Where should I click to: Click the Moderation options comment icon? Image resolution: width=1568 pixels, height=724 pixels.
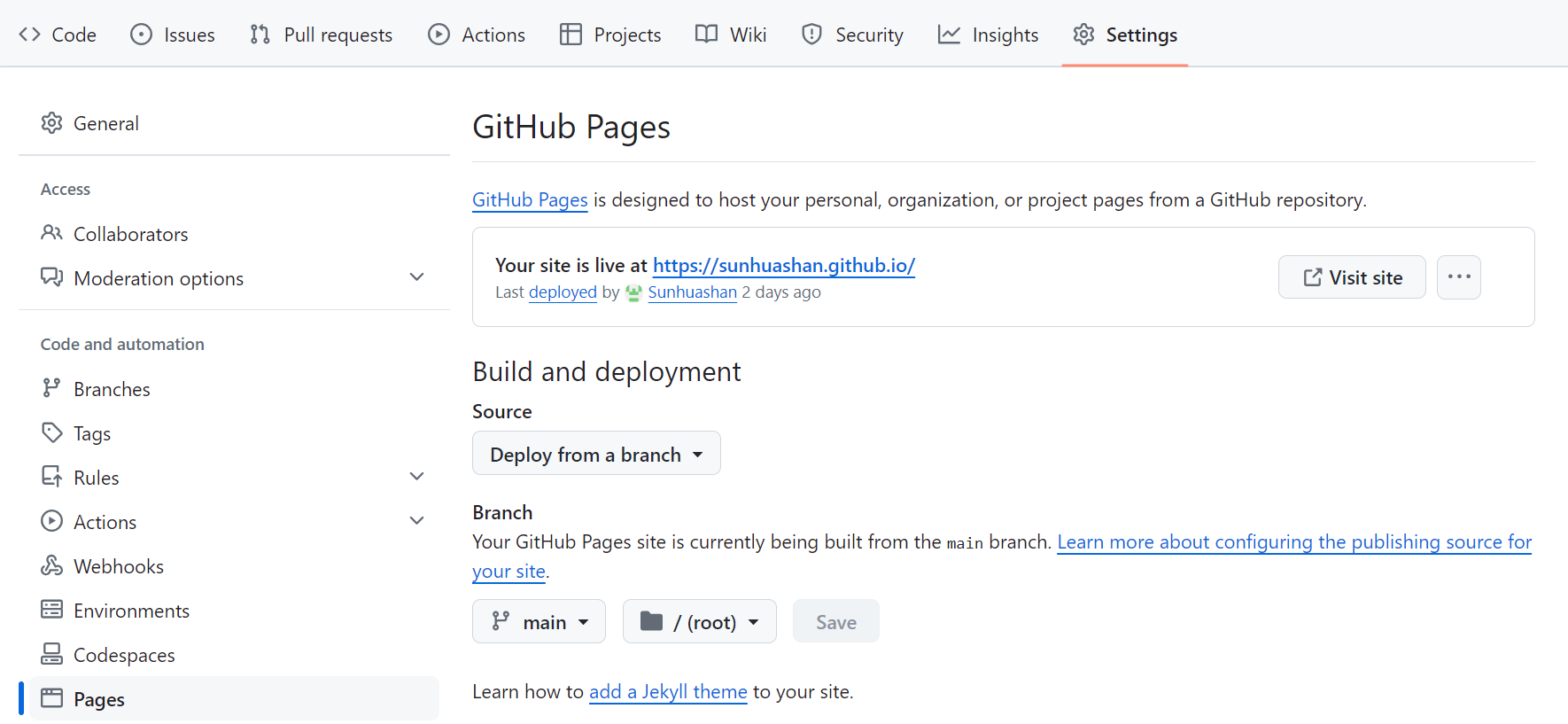click(x=52, y=277)
